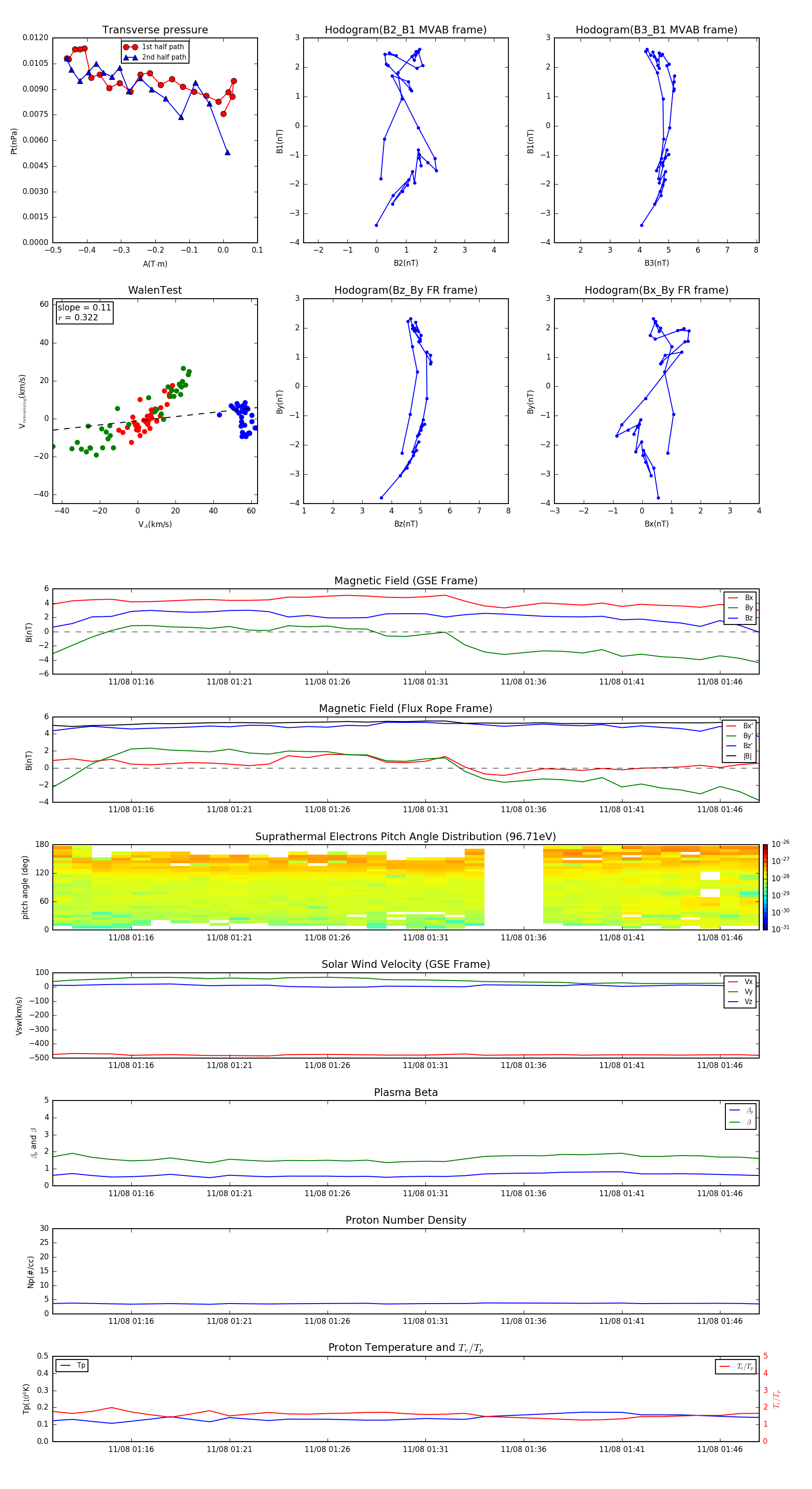Click the 'V_remaining(km/s)' y-axis label
The image size is (812, 1489).
(23, 401)
